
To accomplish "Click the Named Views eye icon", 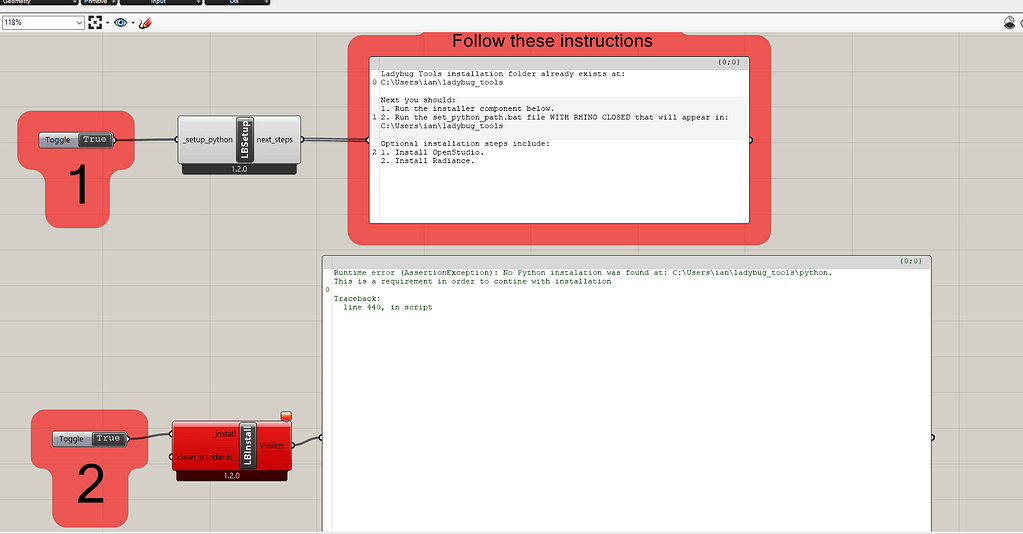I will coord(121,23).
